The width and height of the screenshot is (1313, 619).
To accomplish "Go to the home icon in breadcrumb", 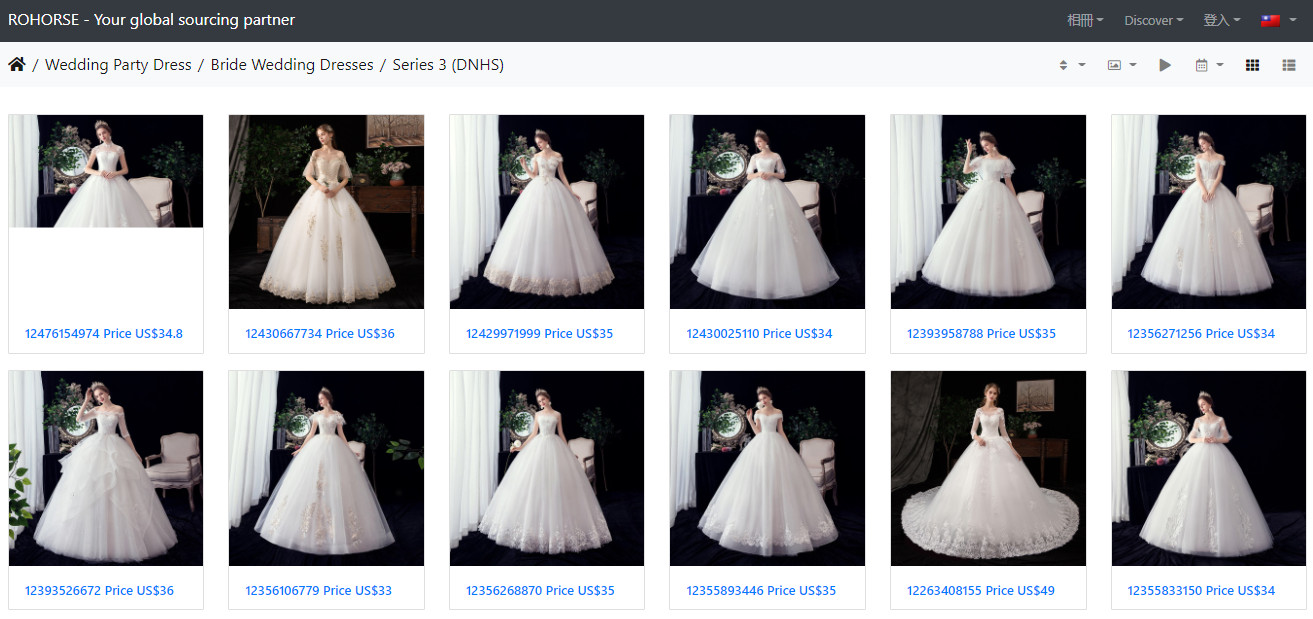I will pyautogui.click(x=17, y=65).
